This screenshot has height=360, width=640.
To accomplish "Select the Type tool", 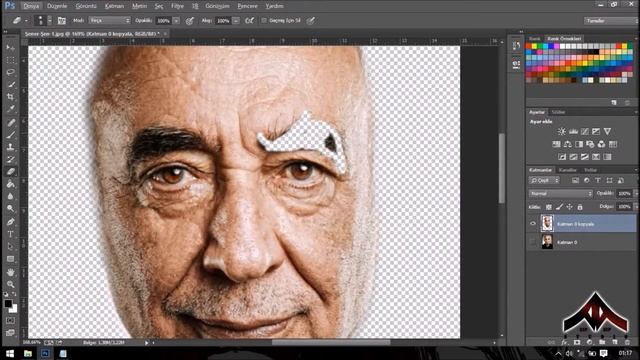I will click(11, 234).
